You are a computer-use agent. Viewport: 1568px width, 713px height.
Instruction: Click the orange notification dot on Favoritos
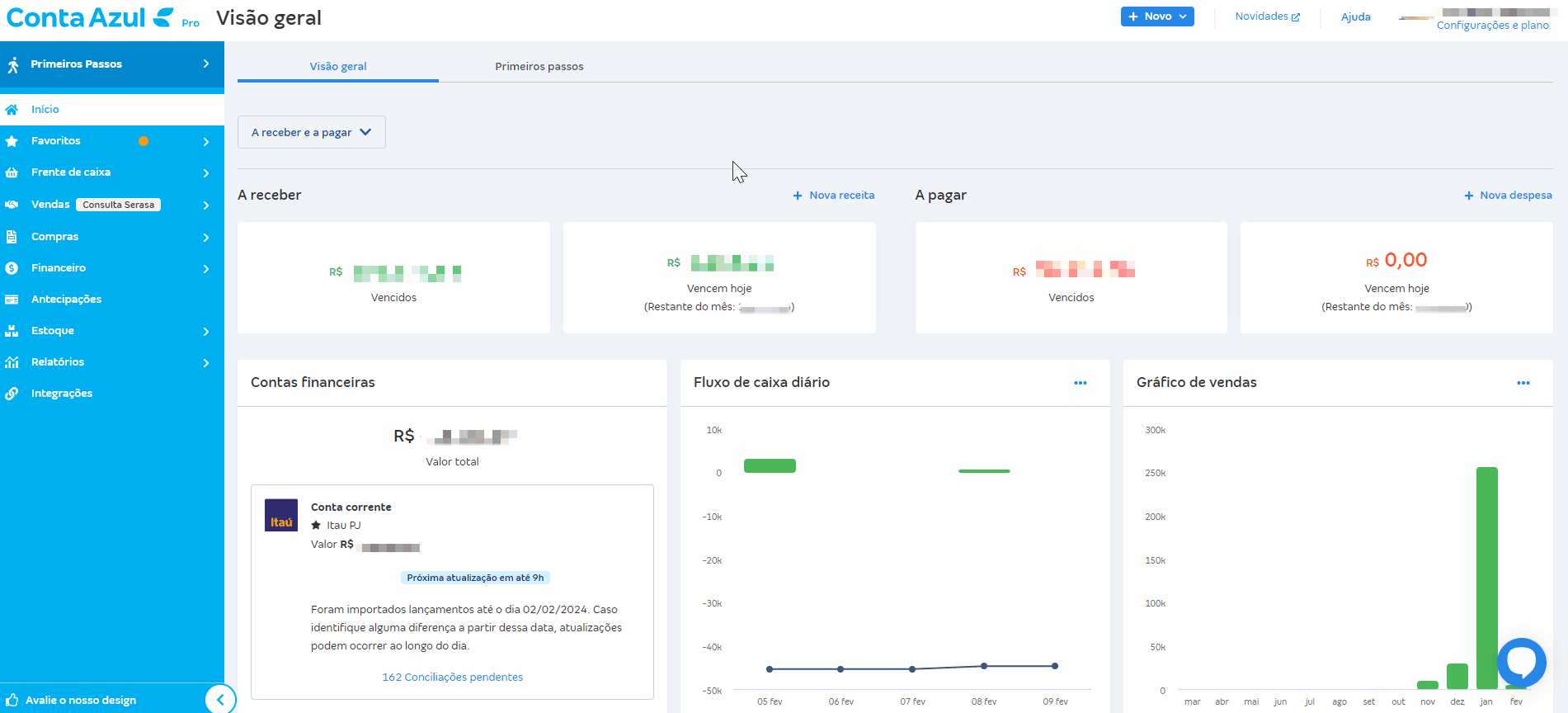click(144, 141)
